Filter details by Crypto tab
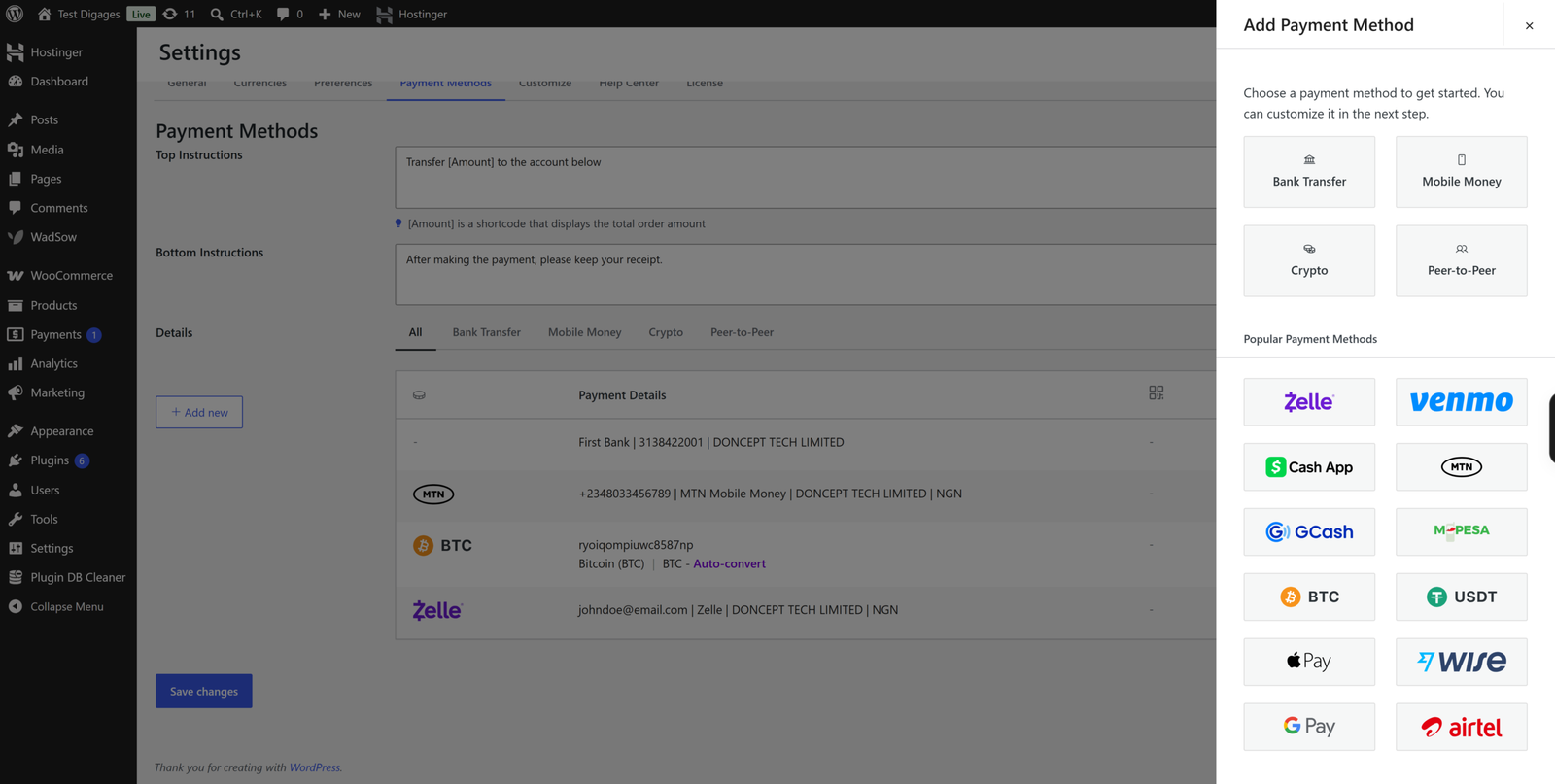 [666, 332]
